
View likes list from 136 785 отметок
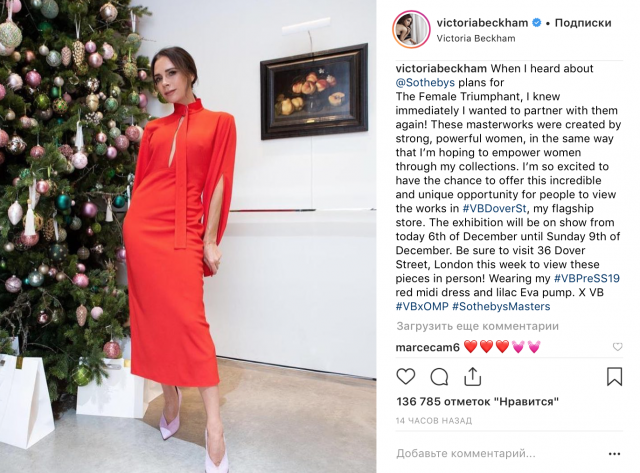point(477,402)
